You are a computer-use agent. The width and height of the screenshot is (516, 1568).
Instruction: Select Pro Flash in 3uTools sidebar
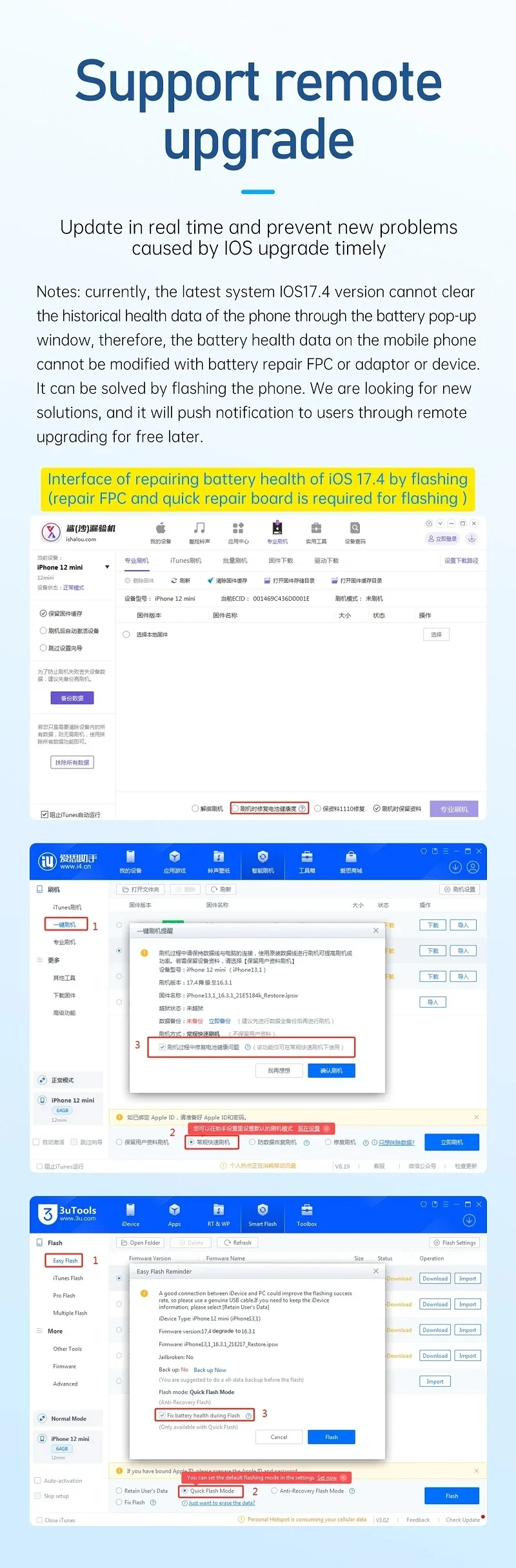click(64, 1295)
